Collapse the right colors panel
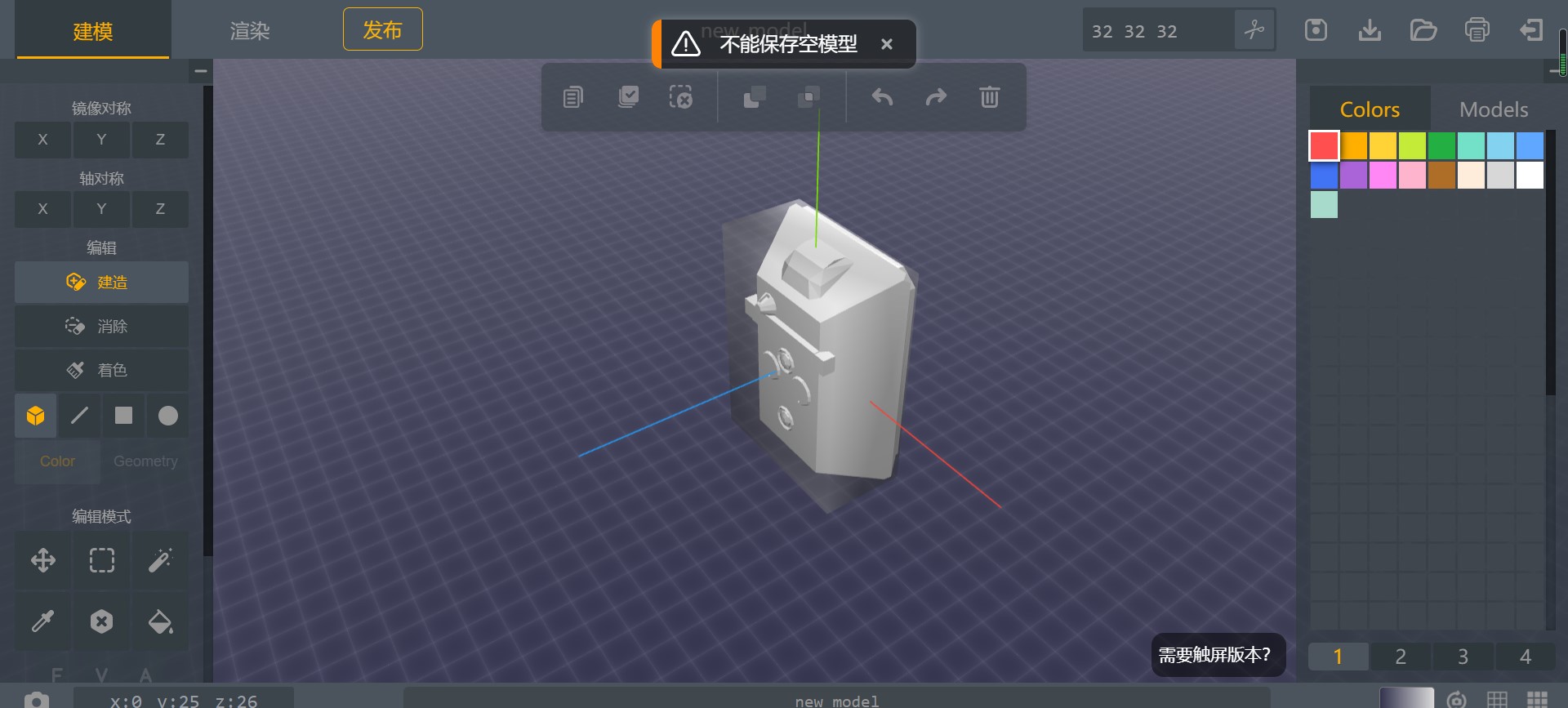The image size is (1568, 708). point(1553,73)
